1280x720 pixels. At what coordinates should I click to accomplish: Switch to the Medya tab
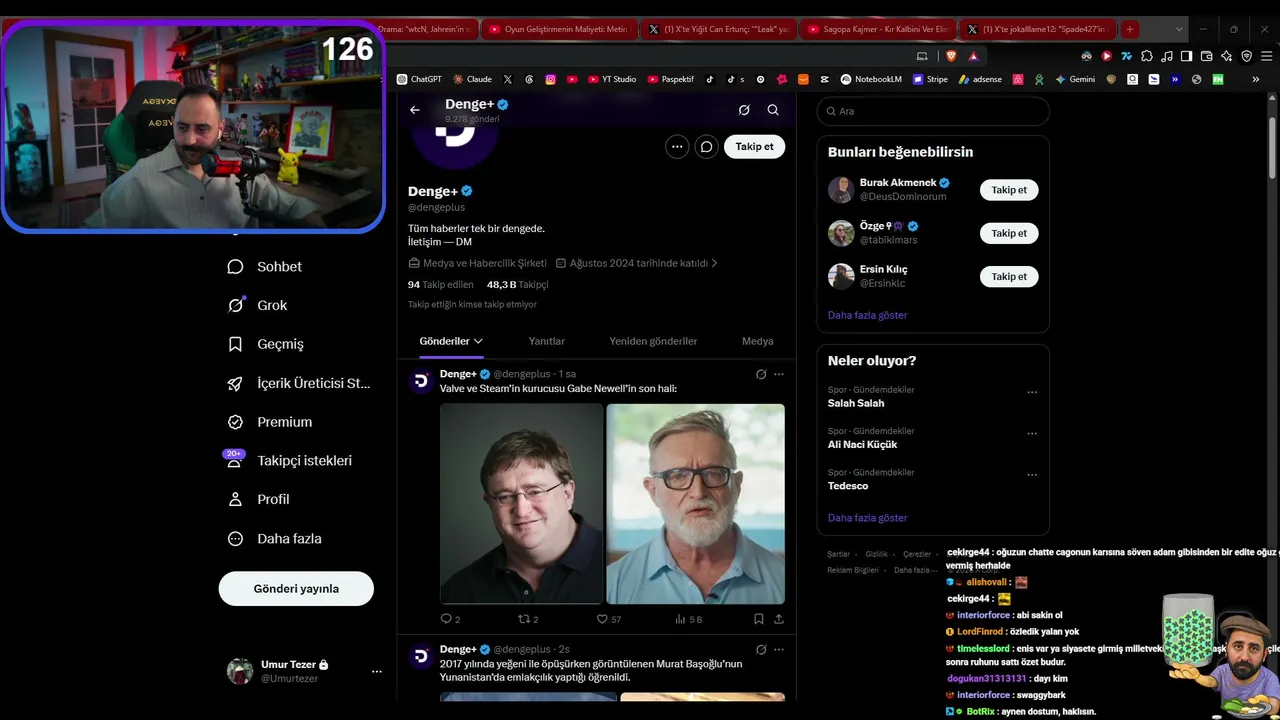click(x=757, y=341)
